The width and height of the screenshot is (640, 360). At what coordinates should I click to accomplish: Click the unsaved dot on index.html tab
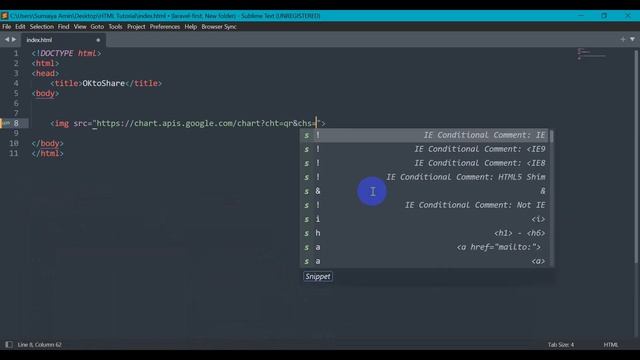tap(98, 40)
